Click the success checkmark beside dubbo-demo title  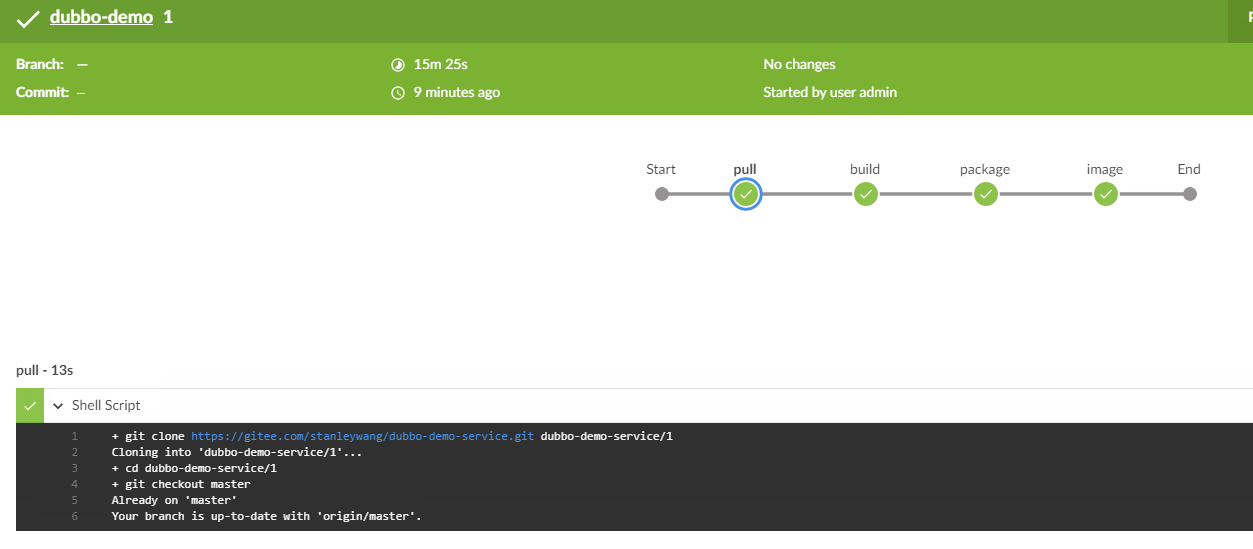[x=28, y=19]
